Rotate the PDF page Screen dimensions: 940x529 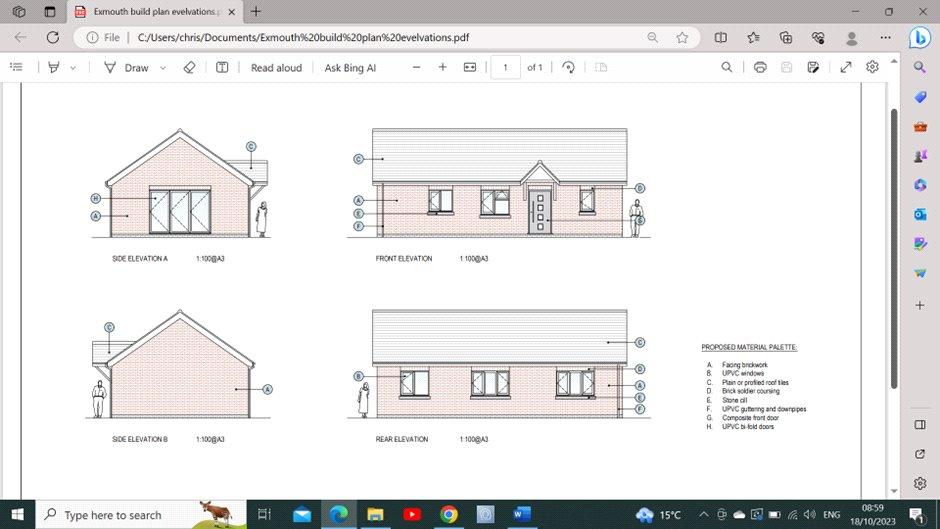[x=568, y=67]
